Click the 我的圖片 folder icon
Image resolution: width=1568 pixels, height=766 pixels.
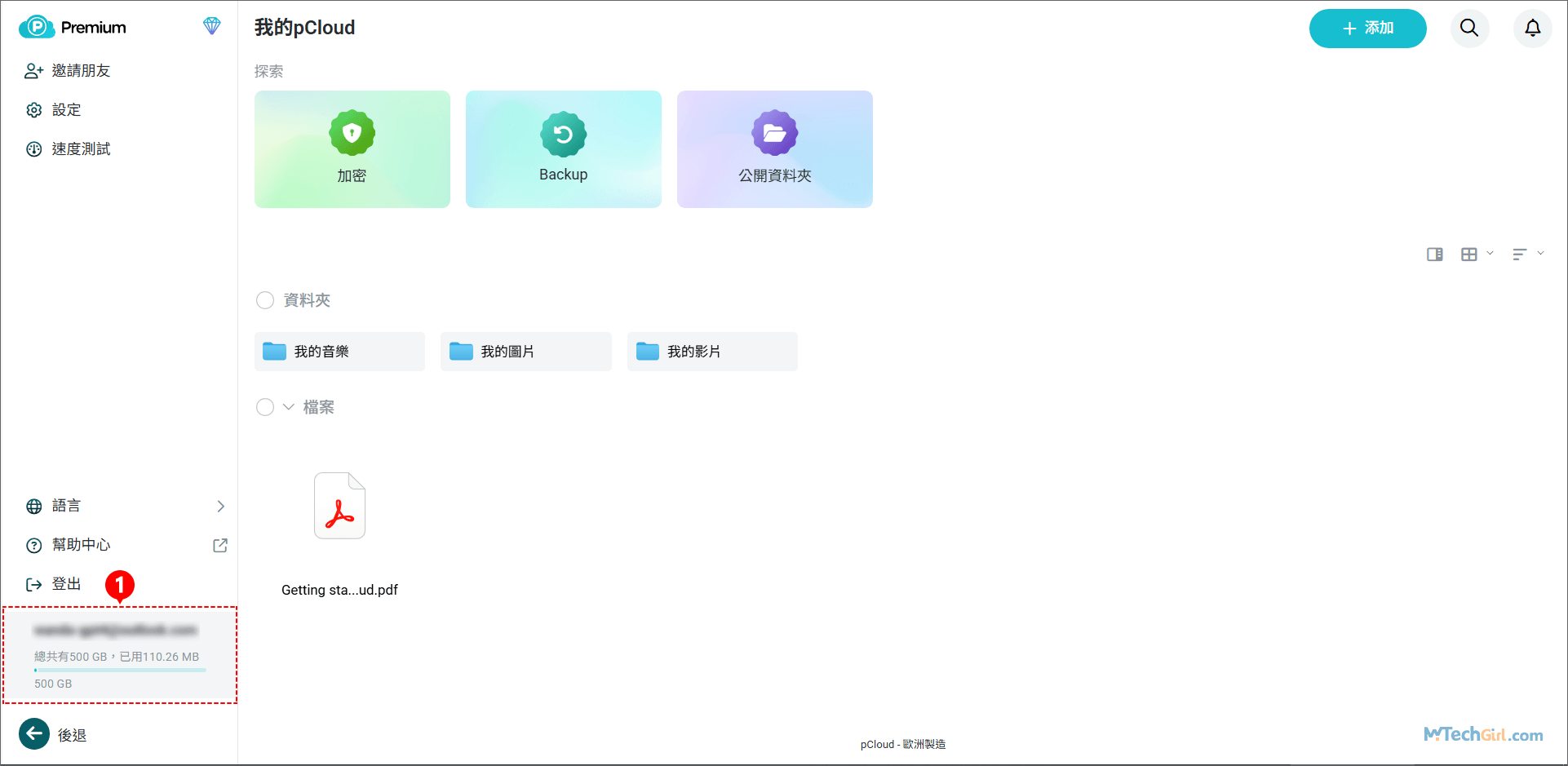pyautogui.click(x=461, y=352)
